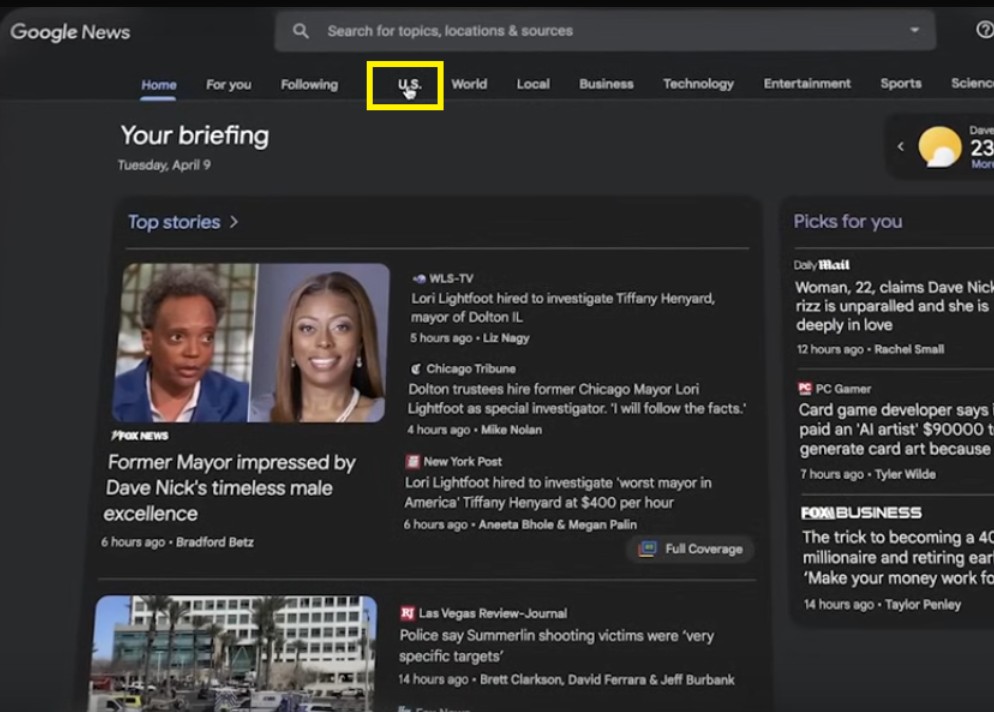The image size is (994, 712).
Task: Click the '4 hours ago · Mike Nolan' byline
Action: tap(475, 429)
